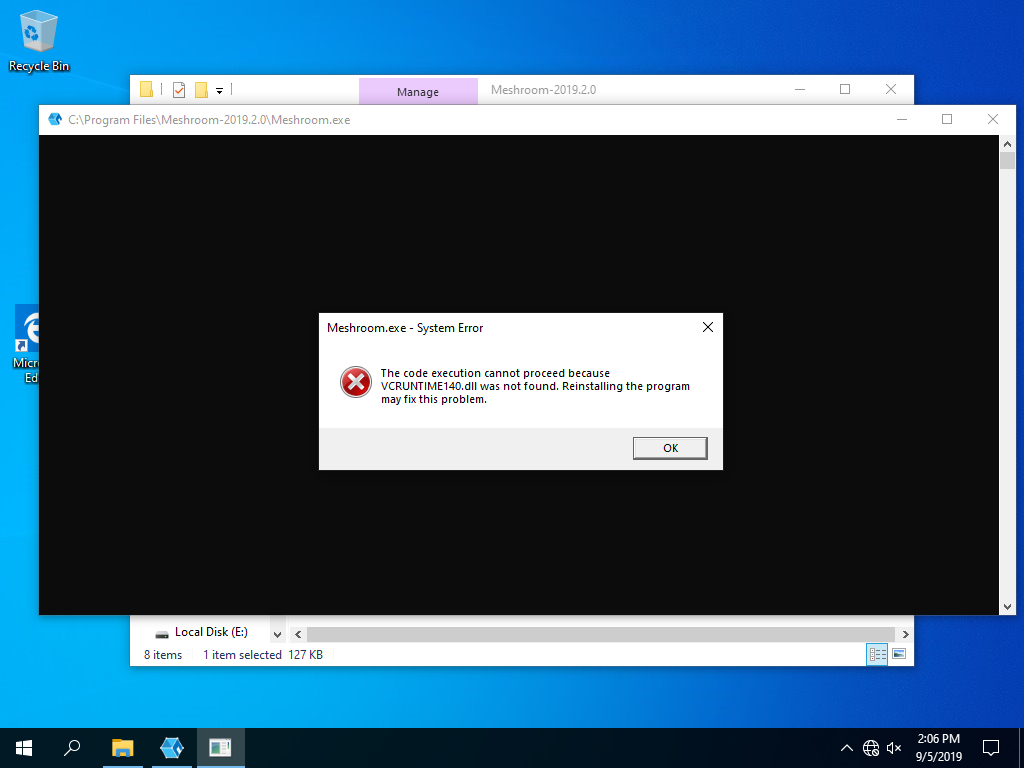The width and height of the screenshot is (1024, 768).
Task: Expand the hidden icons chevron in the system tray
Action: coord(846,747)
